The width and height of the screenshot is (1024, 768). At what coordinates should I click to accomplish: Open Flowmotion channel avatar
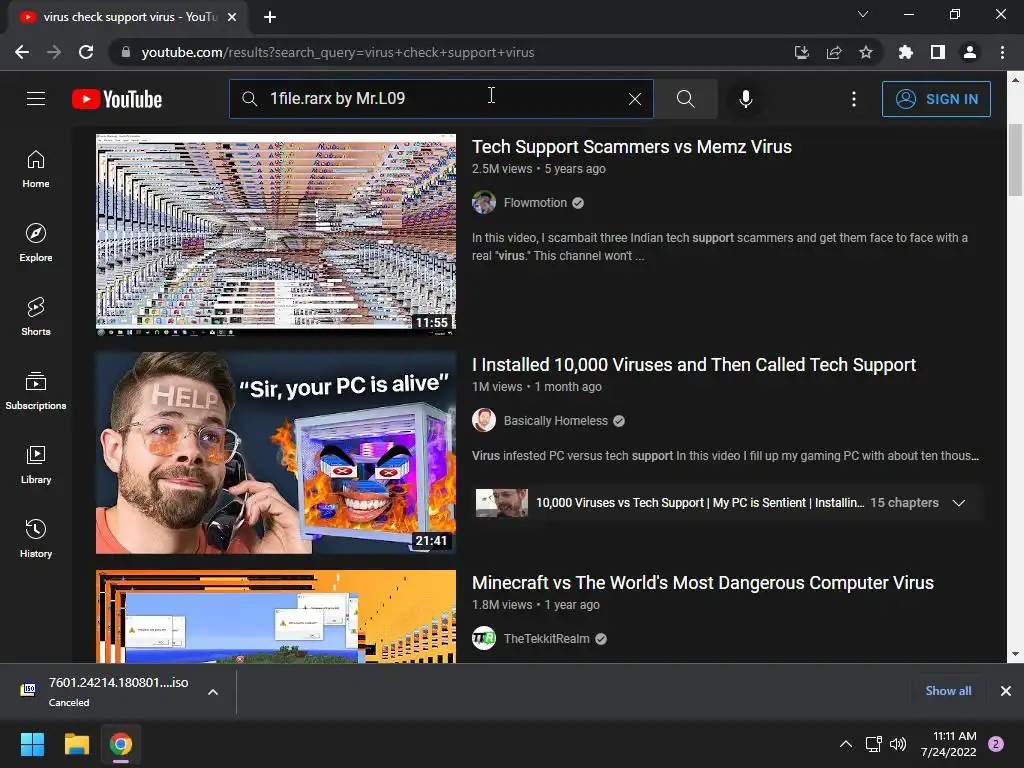pyautogui.click(x=484, y=202)
